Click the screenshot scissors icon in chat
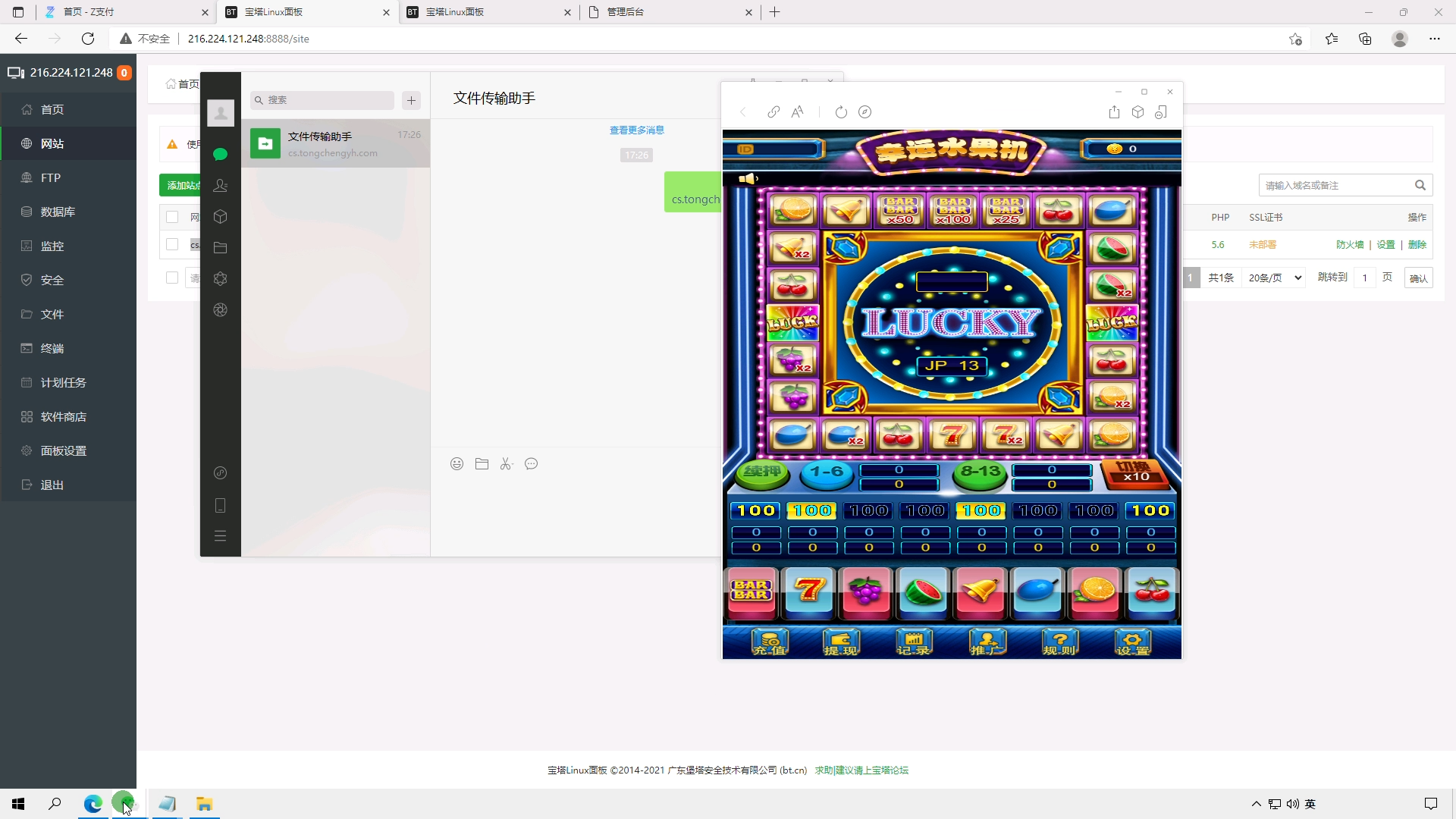Screen dimensions: 1456x819 (507, 464)
